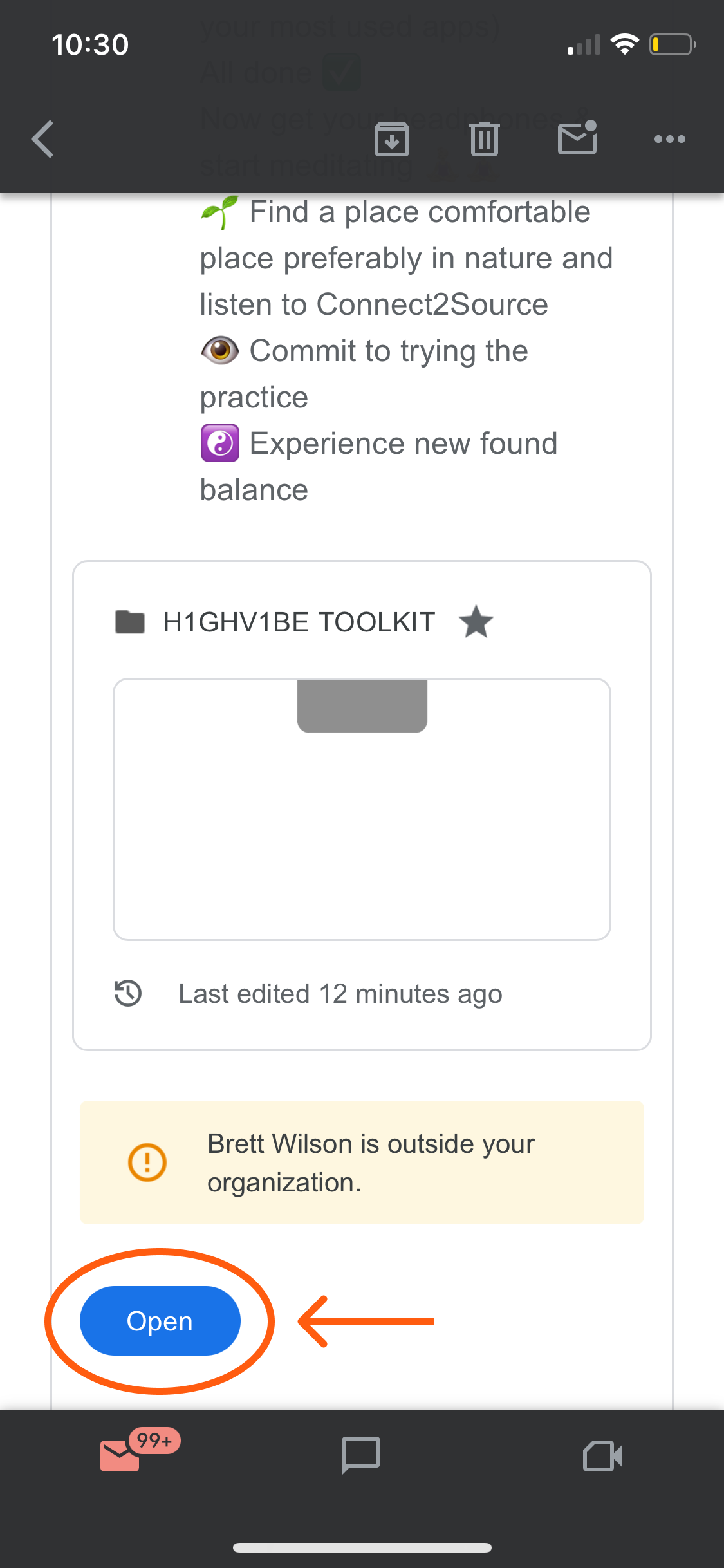Open the shared folder preview thumbnail
Screen dimensions: 724x1568
tap(362, 808)
